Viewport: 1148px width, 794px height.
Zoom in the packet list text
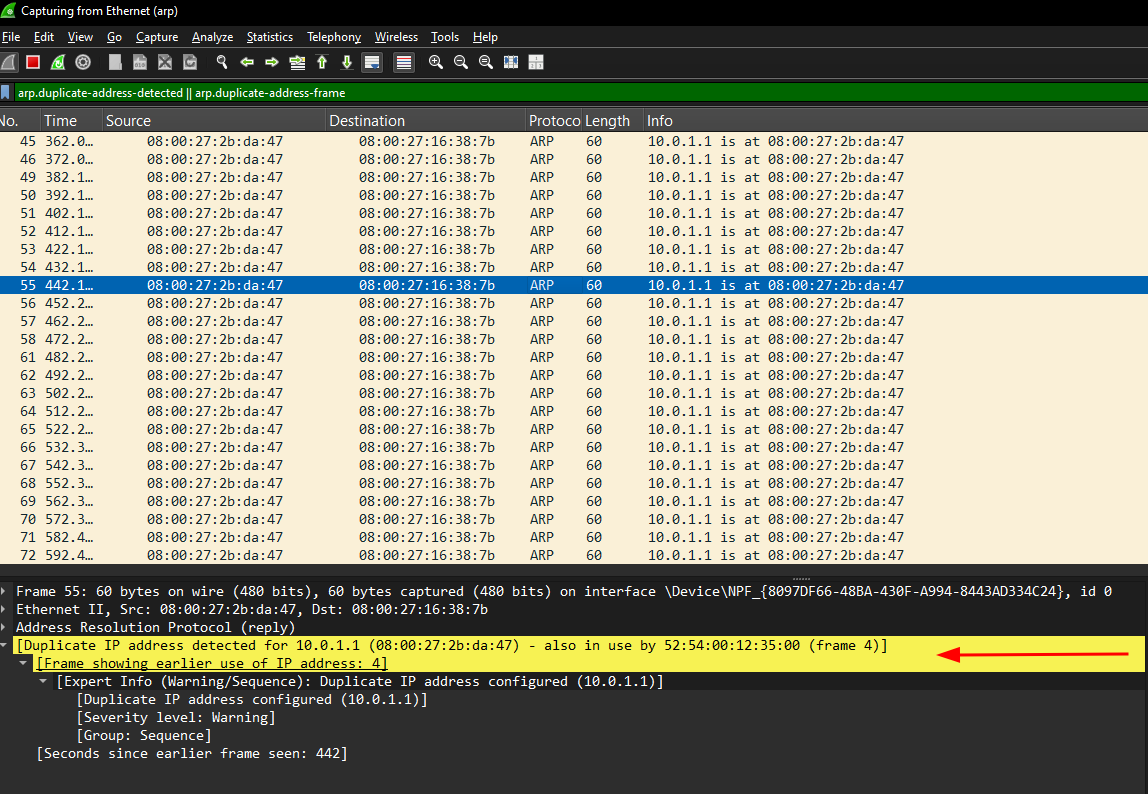435,62
